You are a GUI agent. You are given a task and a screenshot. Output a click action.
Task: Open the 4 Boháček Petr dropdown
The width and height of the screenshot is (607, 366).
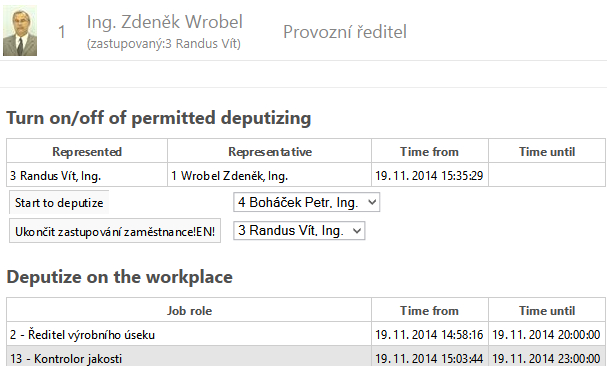click(306, 202)
